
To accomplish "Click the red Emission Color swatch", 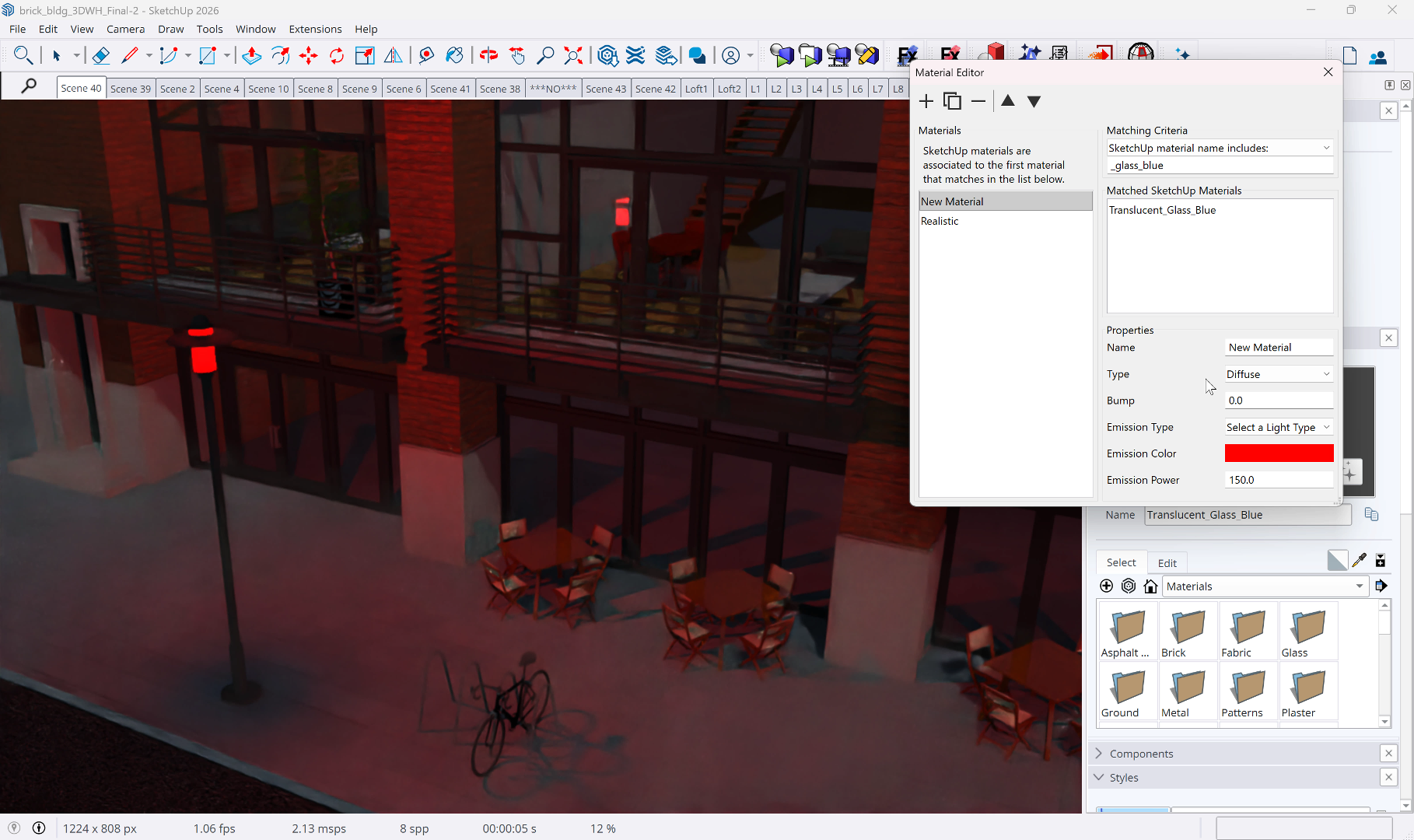I will coord(1278,453).
